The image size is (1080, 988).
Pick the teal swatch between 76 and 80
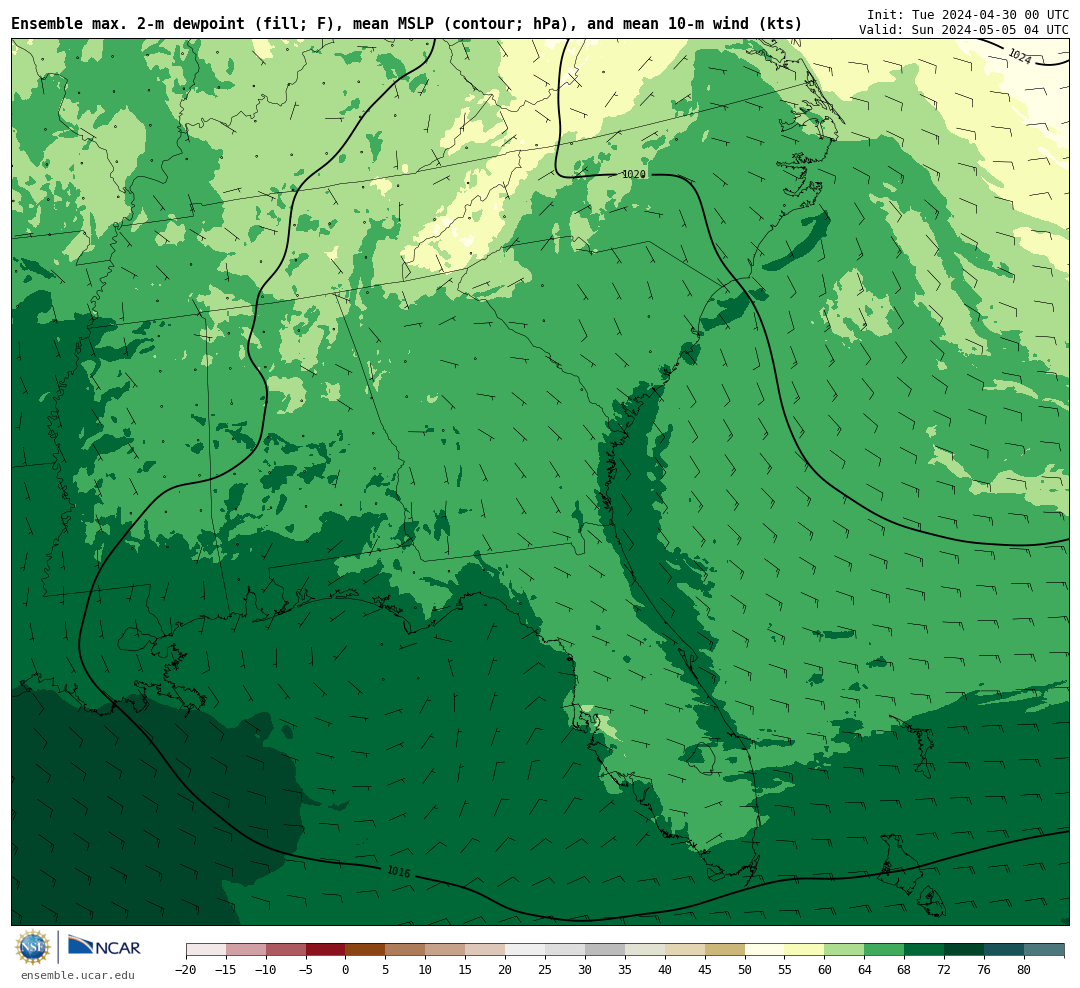click(1004, 950)
